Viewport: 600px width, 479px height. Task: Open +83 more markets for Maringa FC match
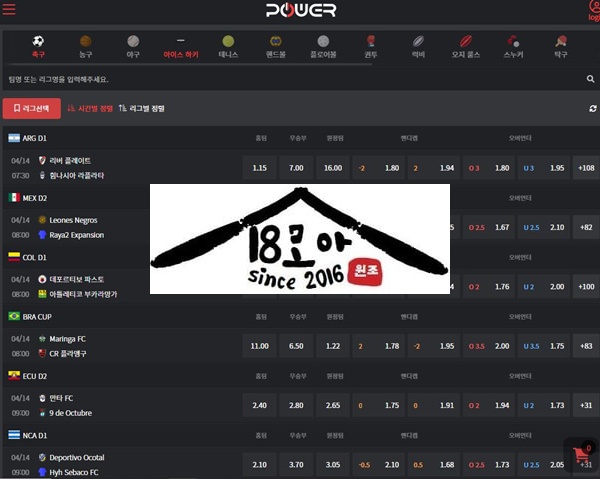[586, 346]
